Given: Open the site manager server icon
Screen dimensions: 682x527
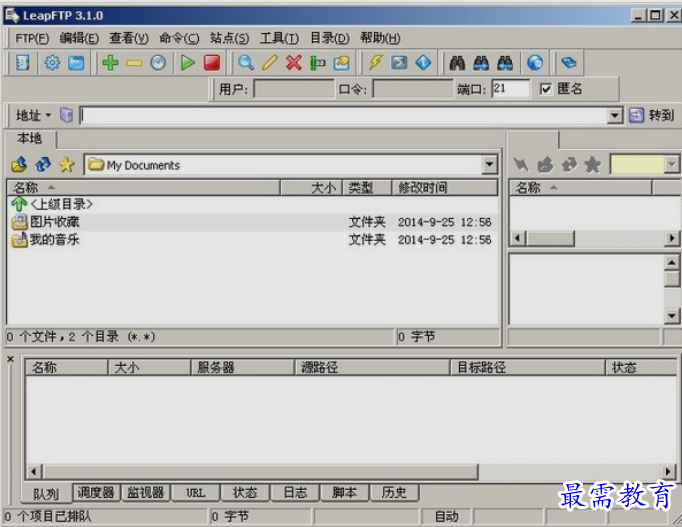Looking at the screenshot, I should (23, 63).
